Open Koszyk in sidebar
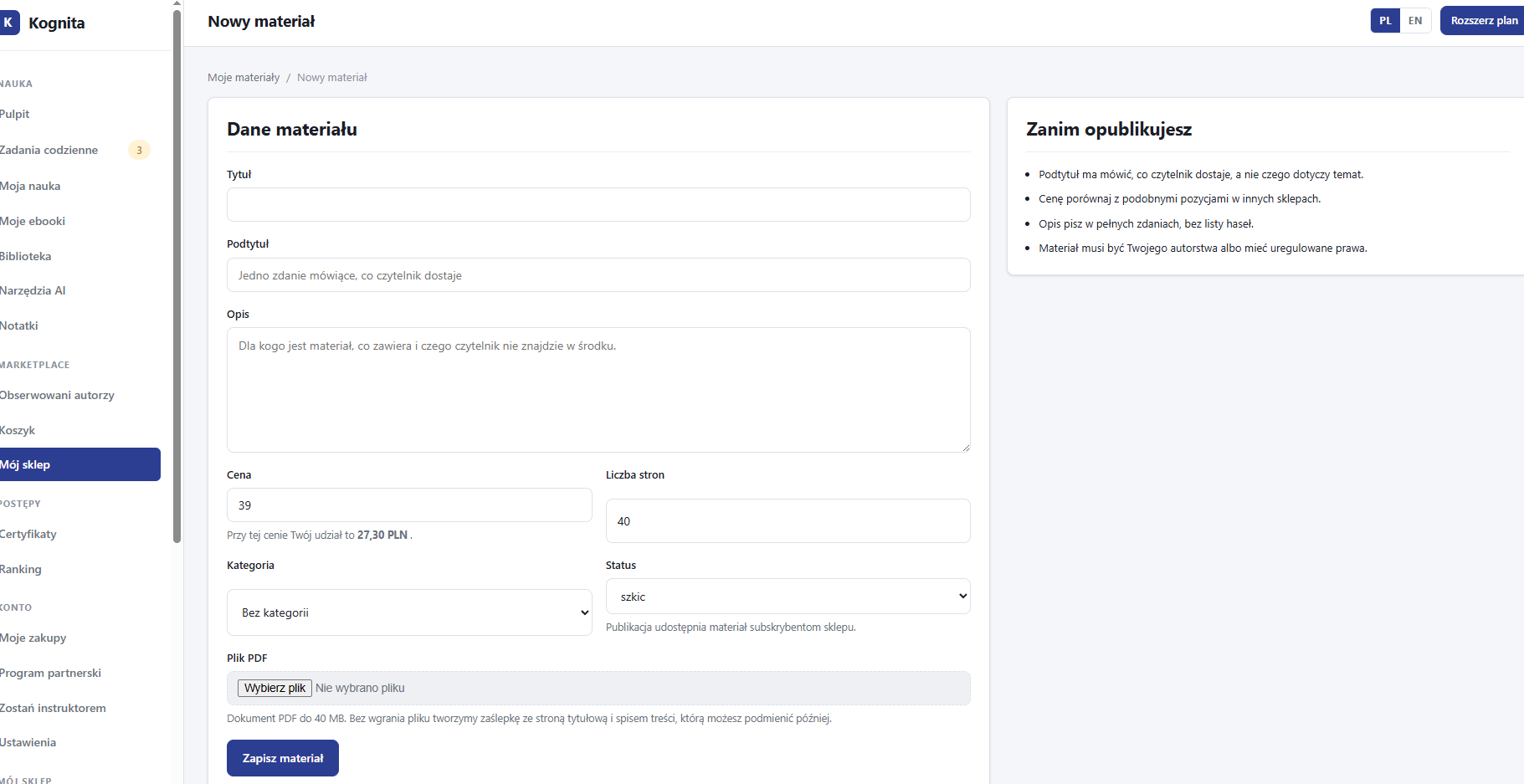 [x=18, y=431]
